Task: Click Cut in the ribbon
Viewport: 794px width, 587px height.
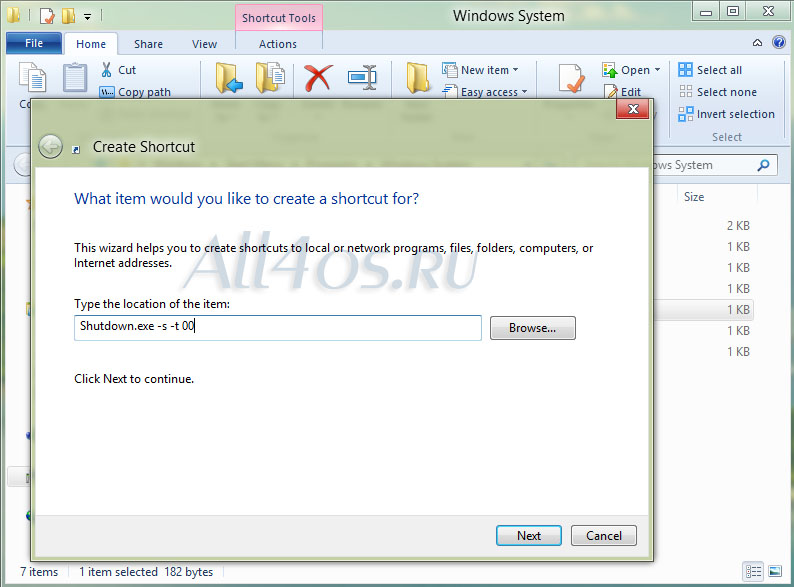Action: (x=118, y=70)
